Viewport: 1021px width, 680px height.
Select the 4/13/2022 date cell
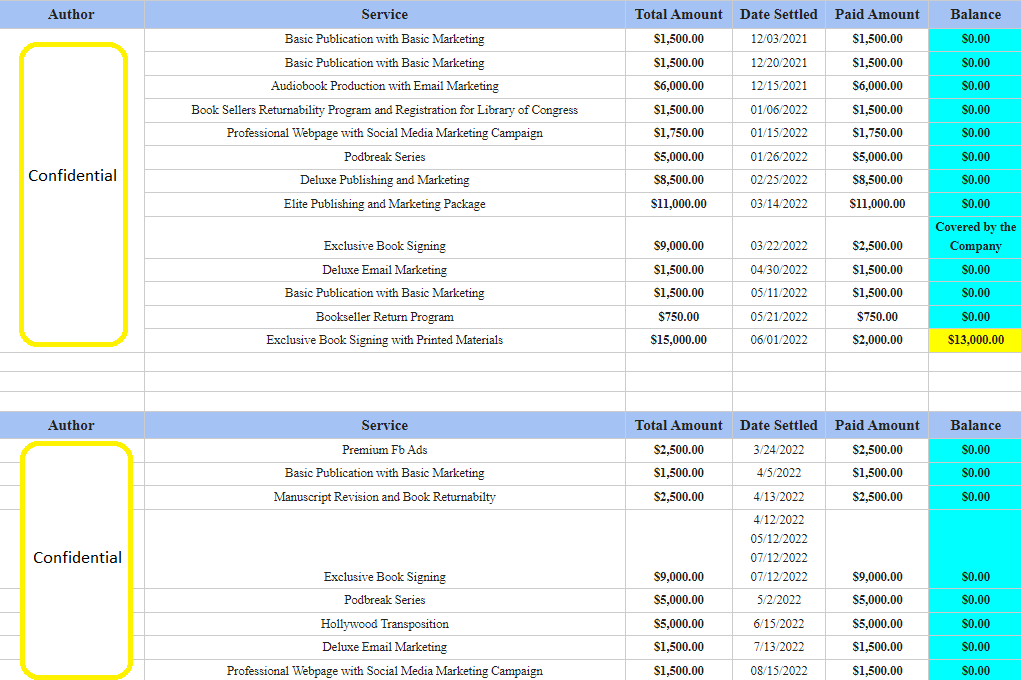(x=779, y=497)
